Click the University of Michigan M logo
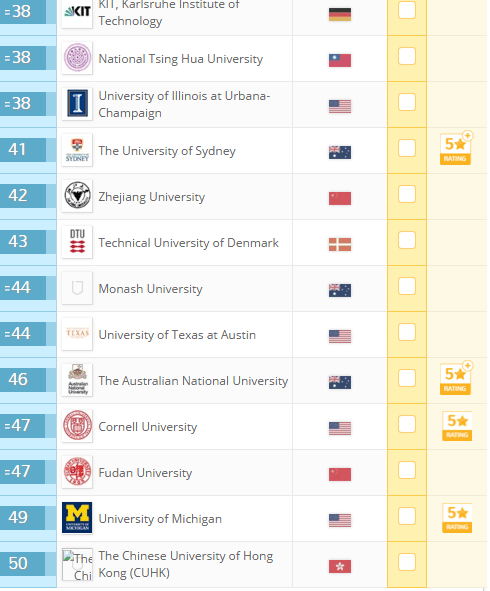Screen dimensions: 490x591 [77, 518]
